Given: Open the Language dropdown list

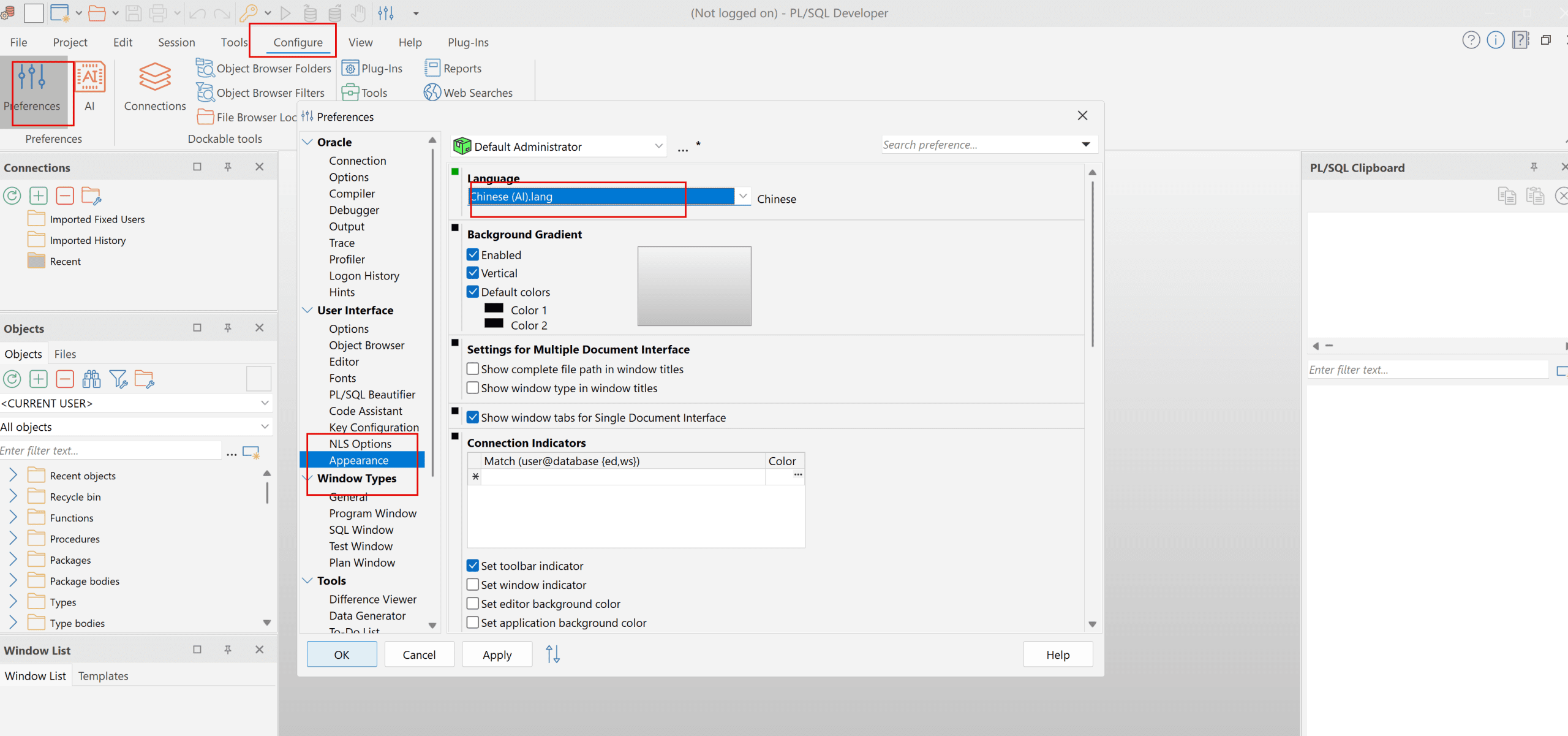Looking at the screenshot, I should pyautogui.click(x=742, y=196).
